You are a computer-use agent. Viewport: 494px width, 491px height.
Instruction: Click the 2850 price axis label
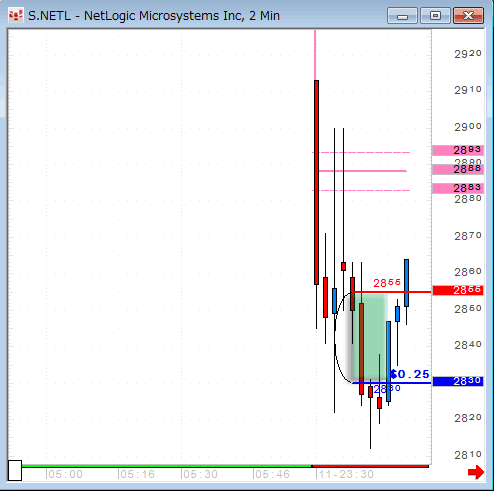click(468, 309)
